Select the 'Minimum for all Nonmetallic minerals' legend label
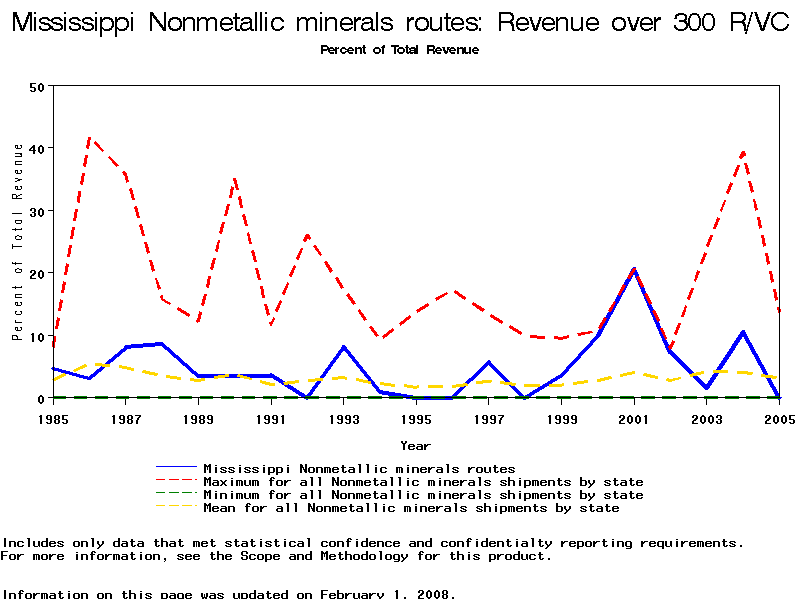Viewport: 800px width, 600px height. pos(423,495)
